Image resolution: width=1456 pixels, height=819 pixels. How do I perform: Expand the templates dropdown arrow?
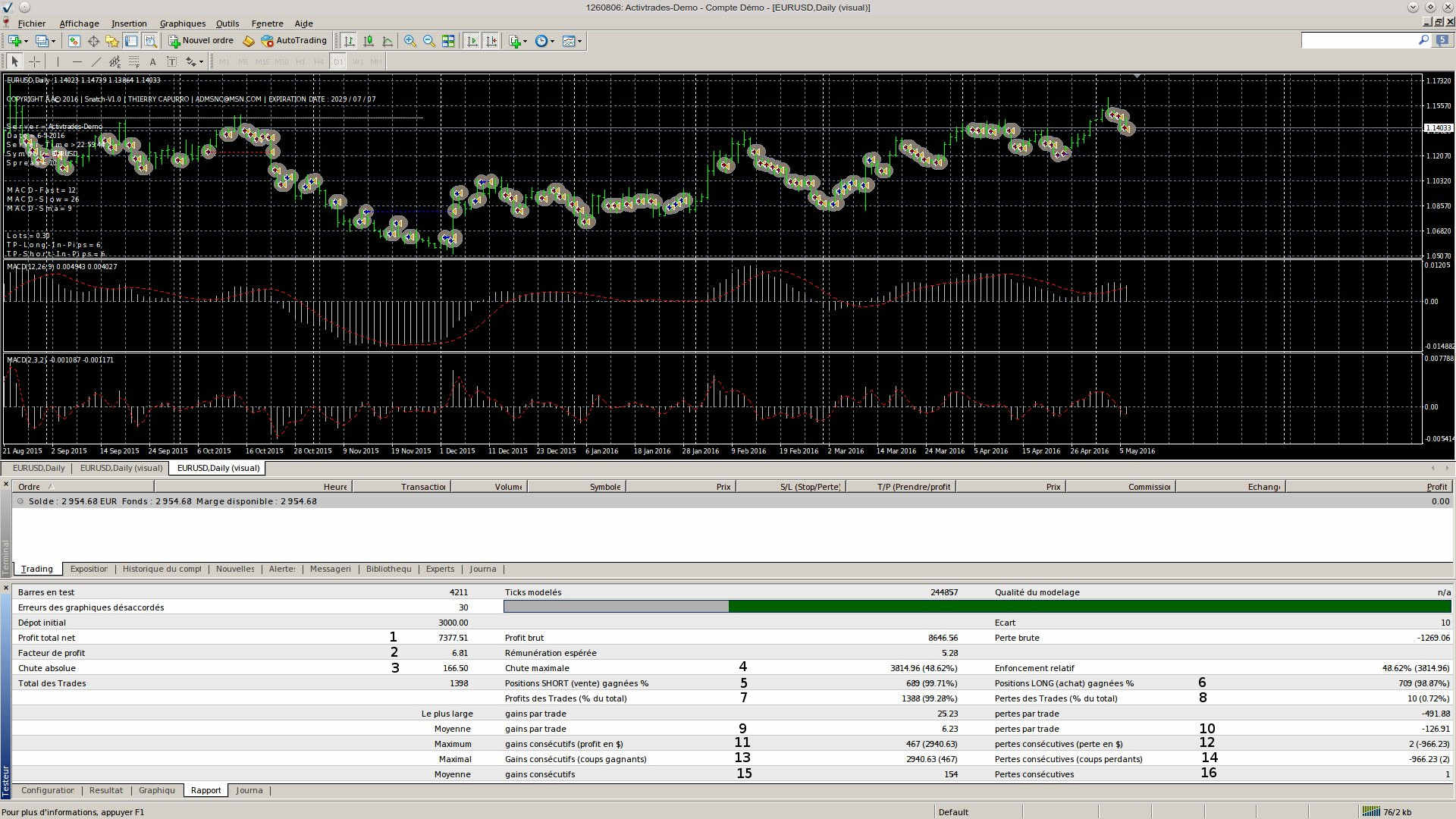click(580, 41)
